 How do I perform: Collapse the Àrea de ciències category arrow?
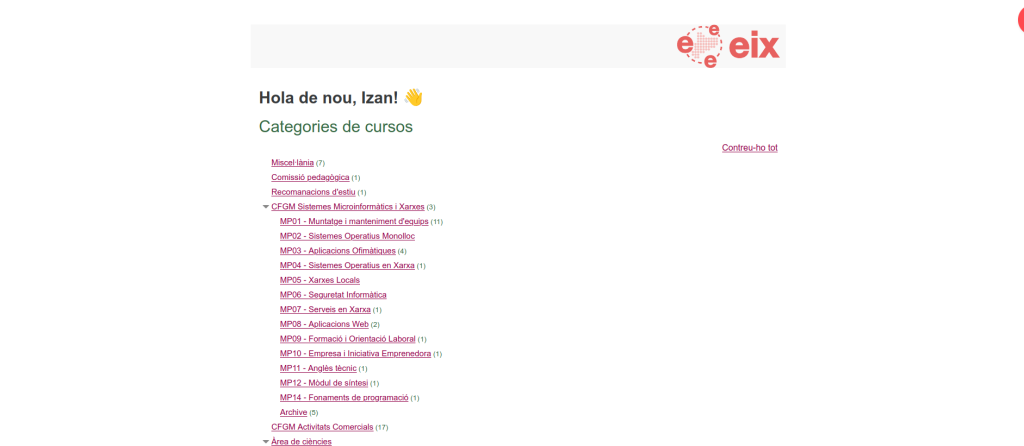(x=266, y=441)
